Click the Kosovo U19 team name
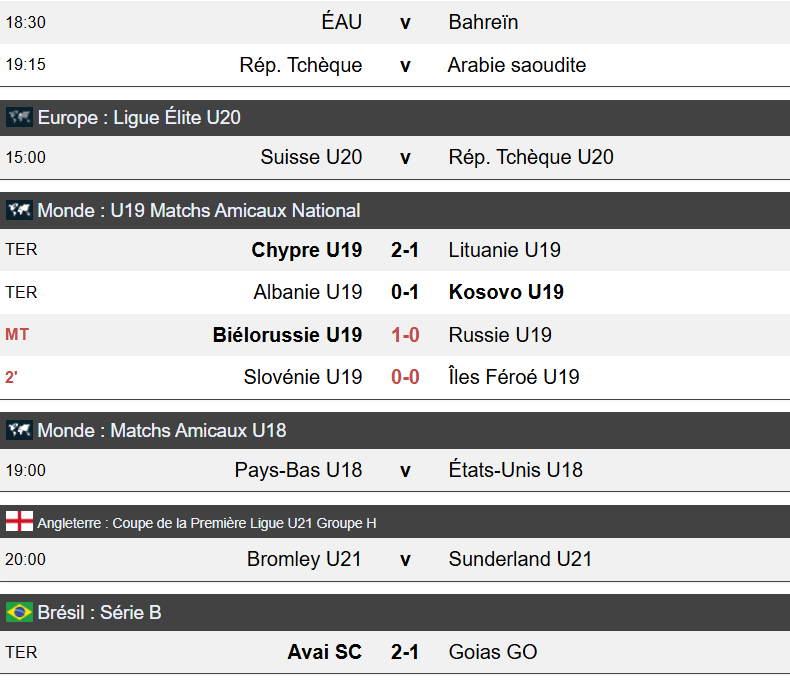The width and height of the screenshot is (790, 682). pos(506,292)
